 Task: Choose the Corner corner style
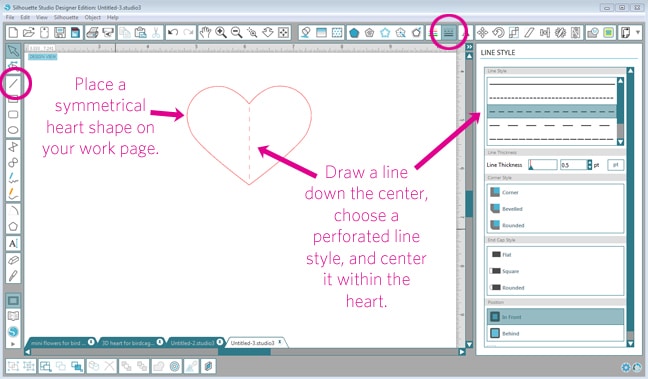tap(555, 192)
